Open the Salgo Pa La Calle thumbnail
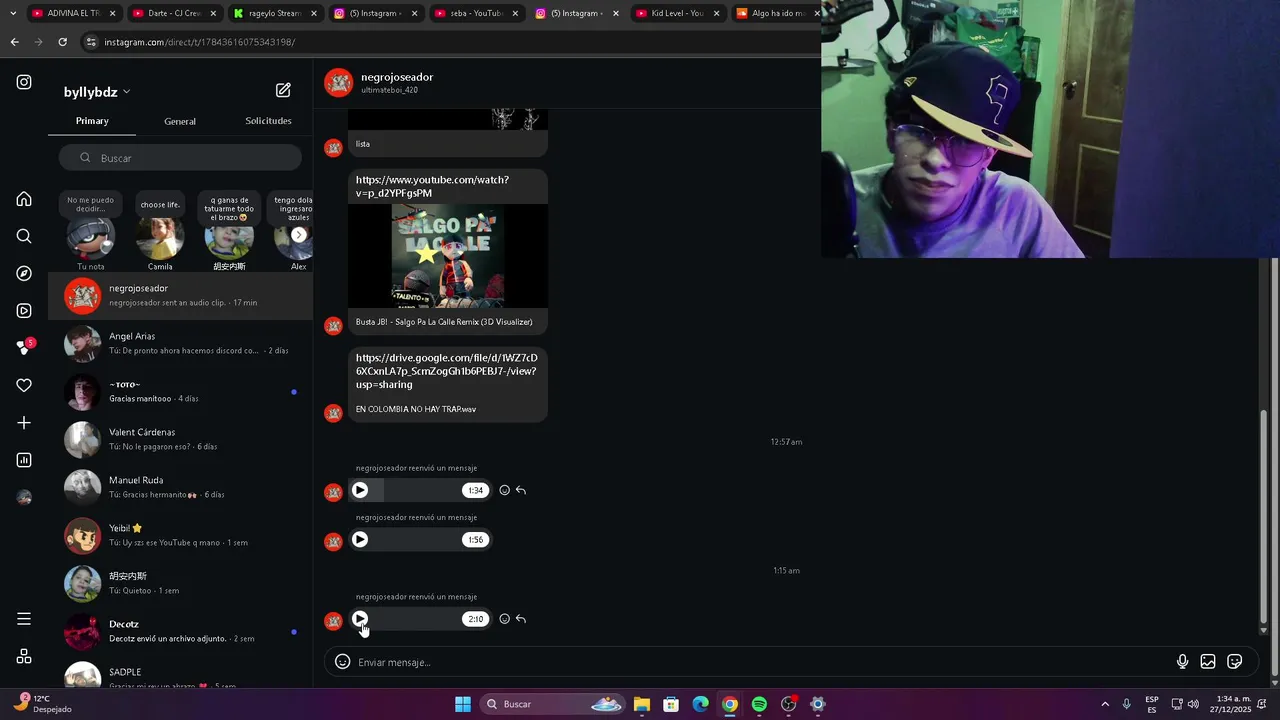Image resolution: width=1280 pixels, height=720 pixels. [x=447, y=256]
